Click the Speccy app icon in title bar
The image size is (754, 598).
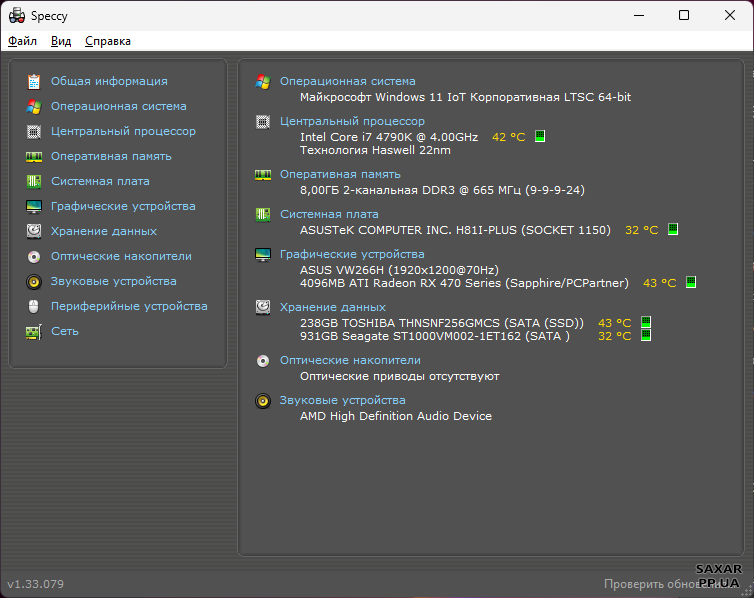[x=17, y=15]
